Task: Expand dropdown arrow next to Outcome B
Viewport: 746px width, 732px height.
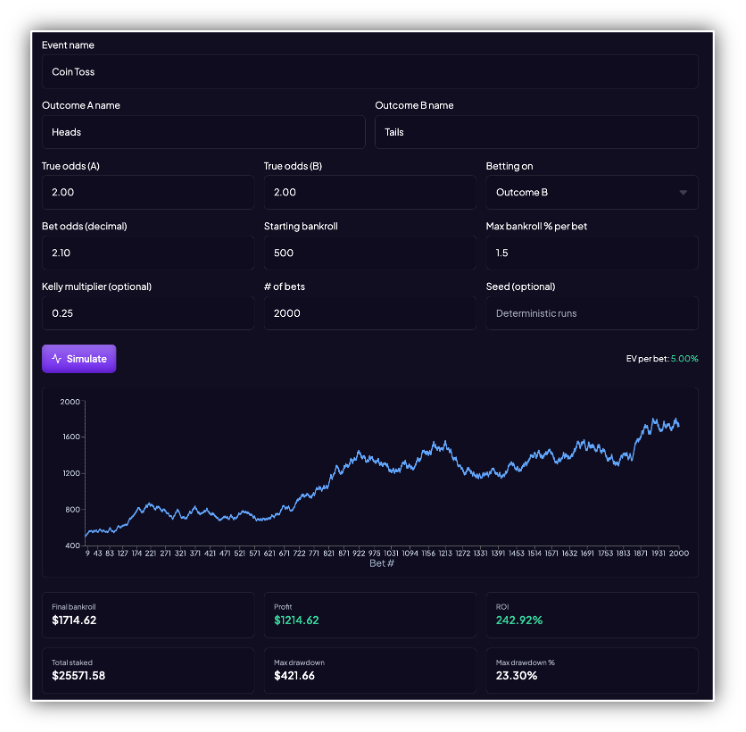Action: 683,192
